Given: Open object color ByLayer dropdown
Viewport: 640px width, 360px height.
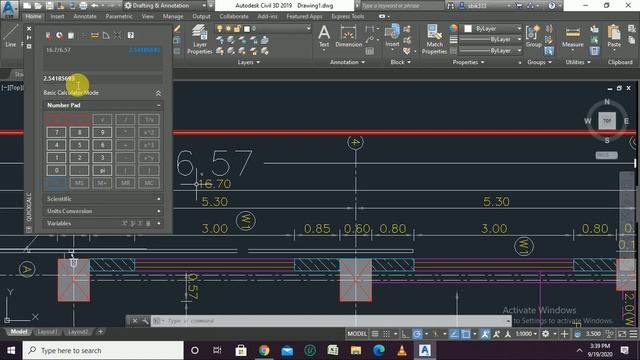Looking at the screenshot, I should tap(519, 28).
